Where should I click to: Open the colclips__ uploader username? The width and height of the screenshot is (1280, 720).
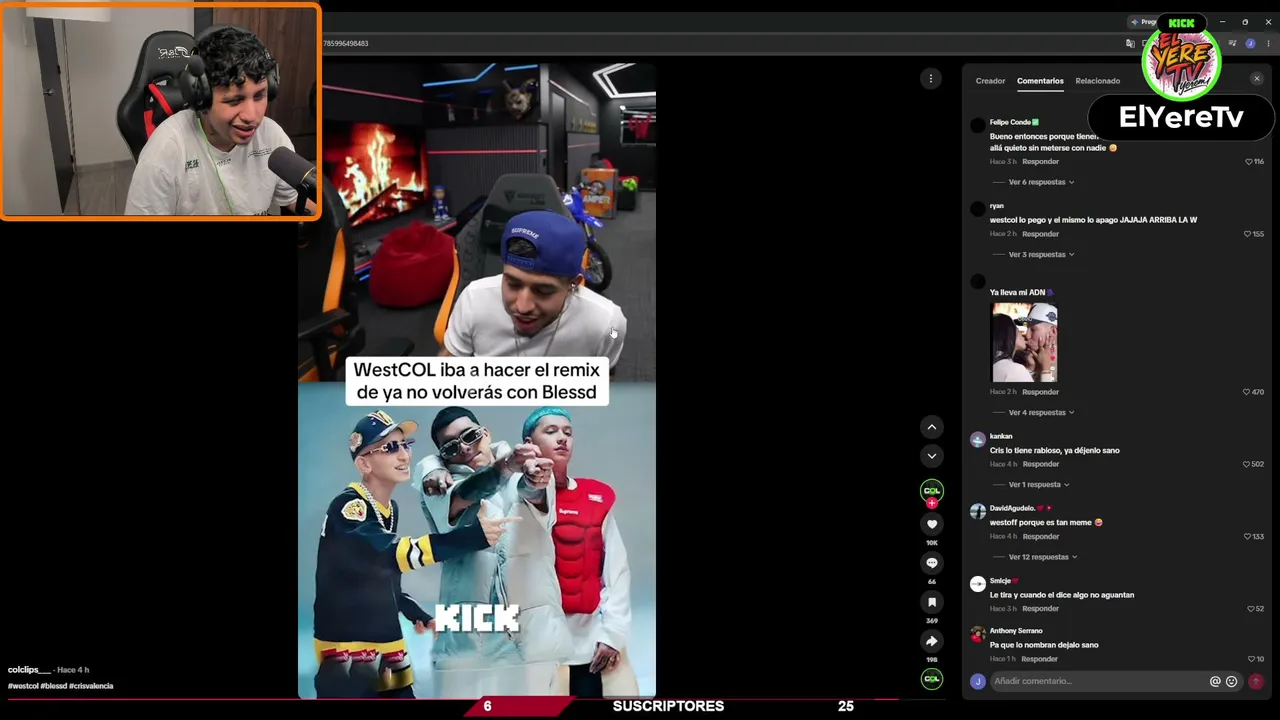29,670
